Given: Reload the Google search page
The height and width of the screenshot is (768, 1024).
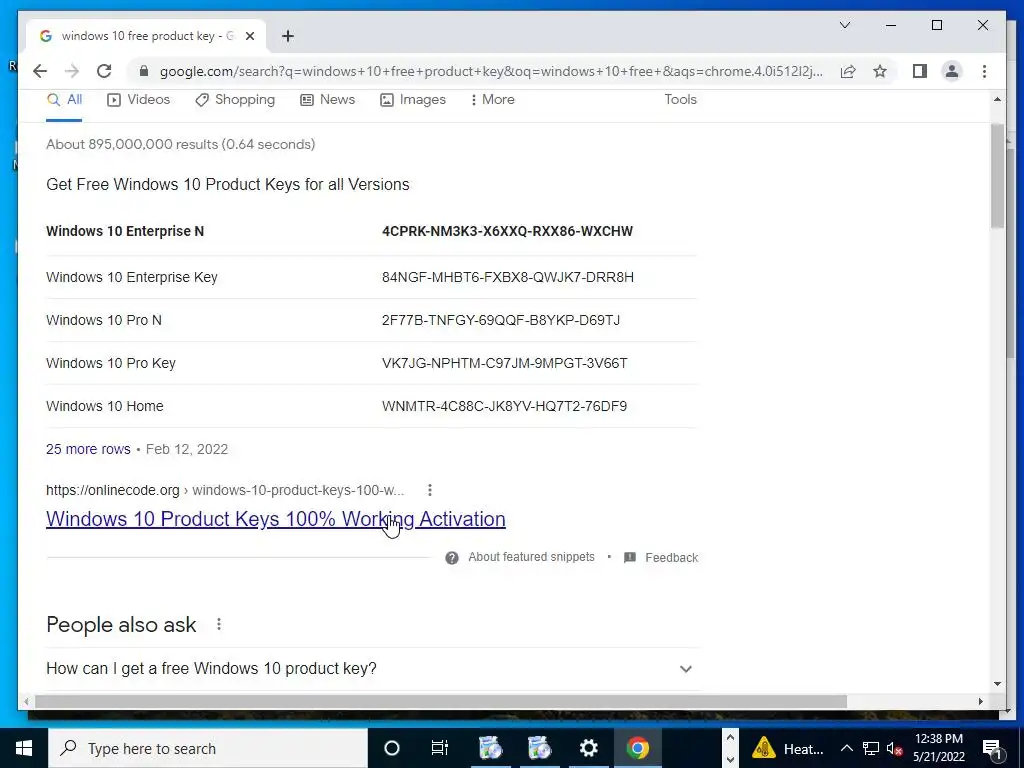Looking at the screenshot, I should [104, 71].
